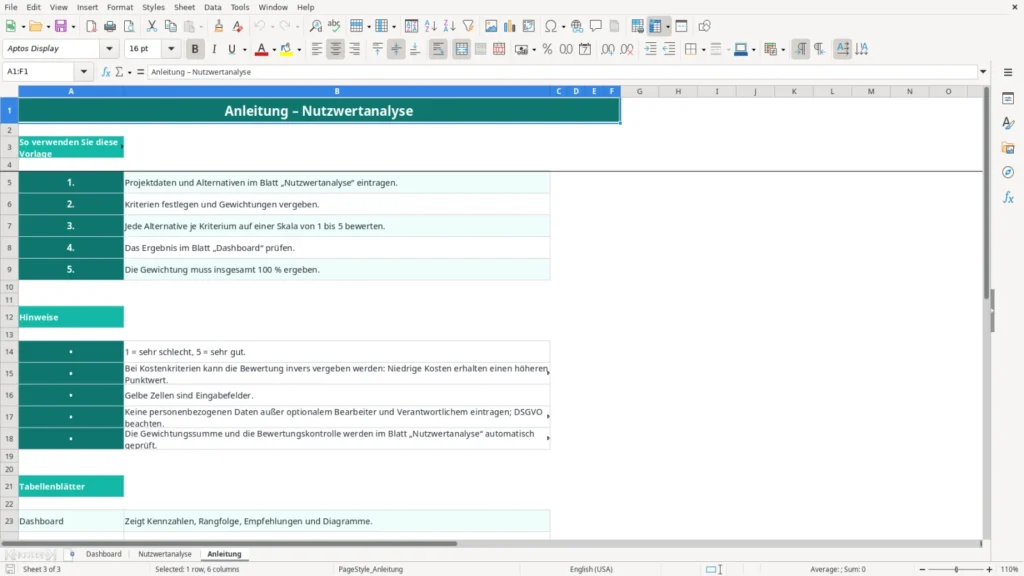Viewport: 1024px width, 576px height.
Task: Sort descending
Action: 449,26
